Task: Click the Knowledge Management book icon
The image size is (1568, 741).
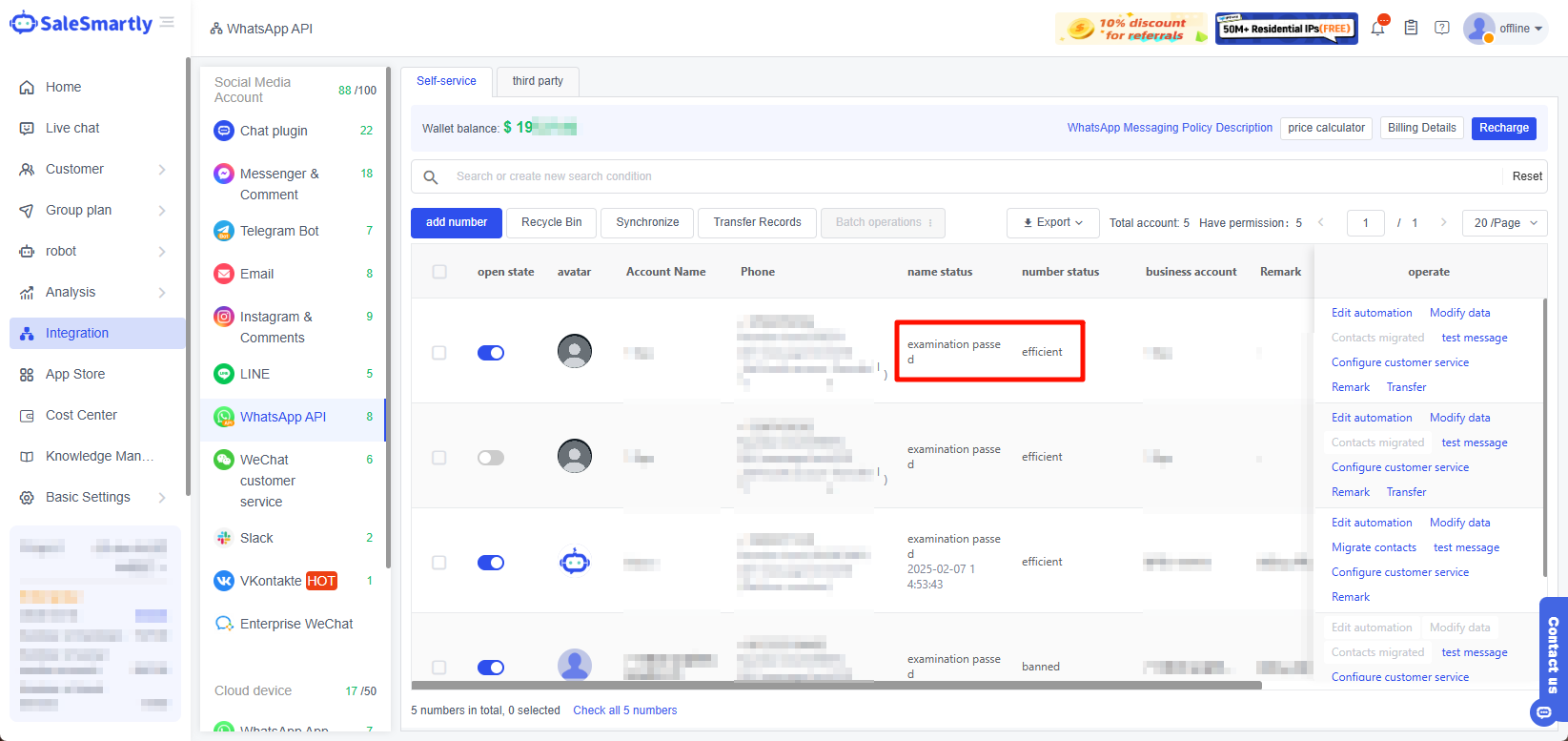Action: click(27, 456)
